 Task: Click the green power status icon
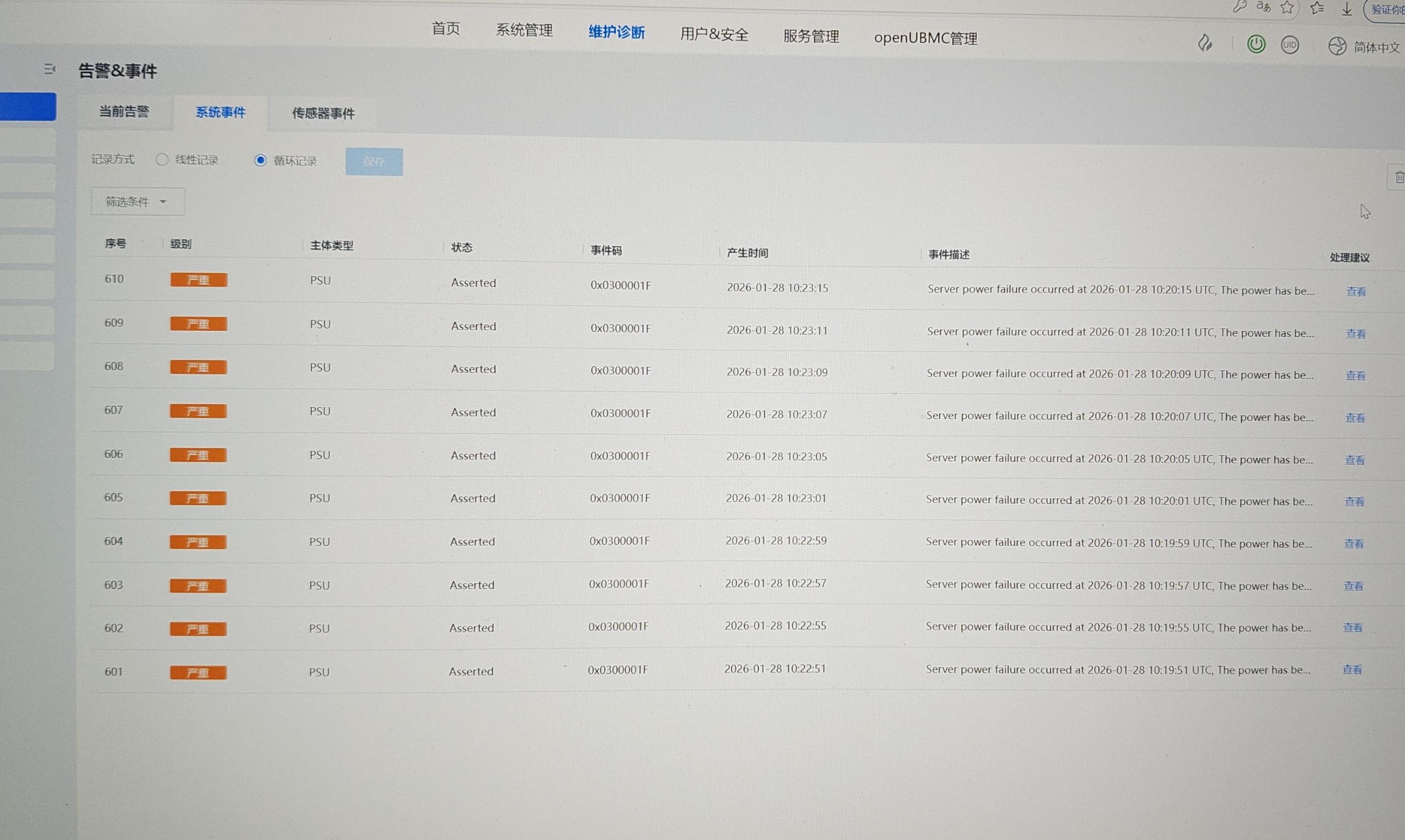pos(1256,44)
